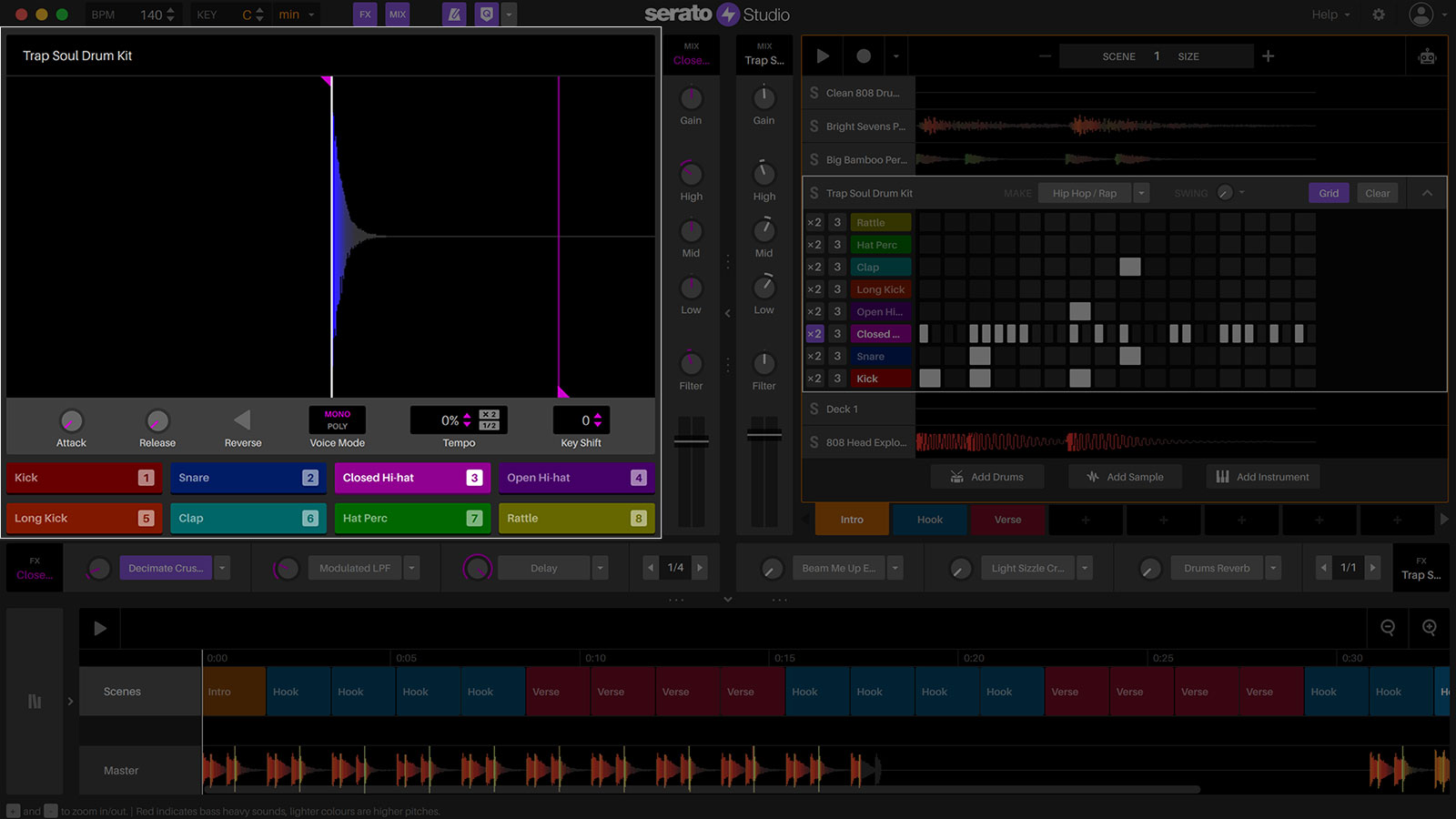The width and height of the screenshot is (1456, 819).
Task: Select the Closed Hi-hat pad 3
Action: (412, 478)
